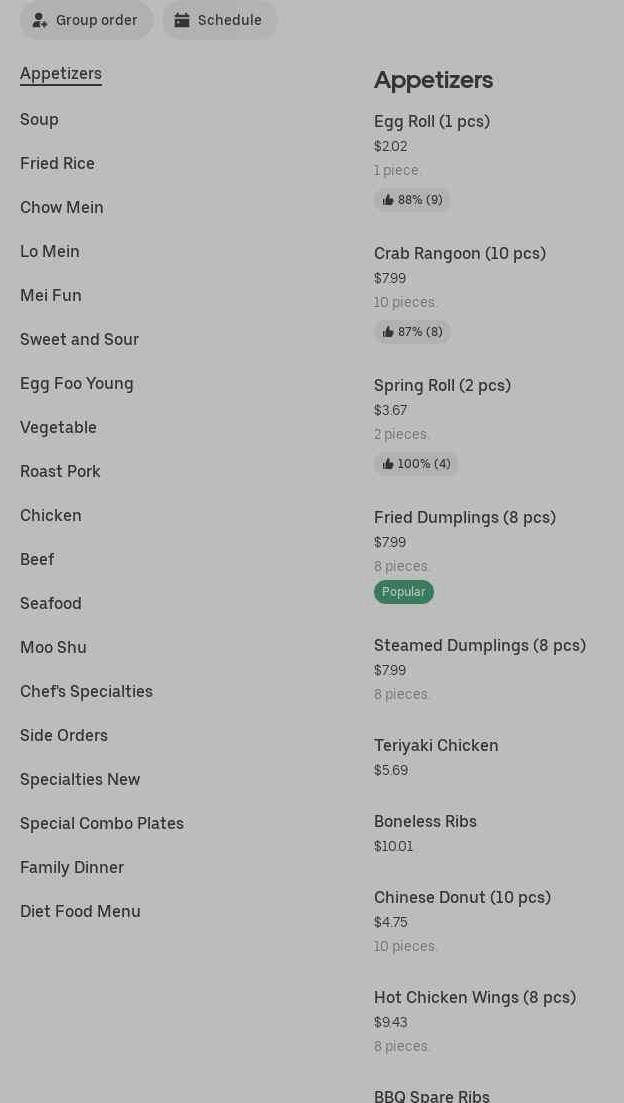Click thumbs-up rating on Crab Rangoon

412,332
